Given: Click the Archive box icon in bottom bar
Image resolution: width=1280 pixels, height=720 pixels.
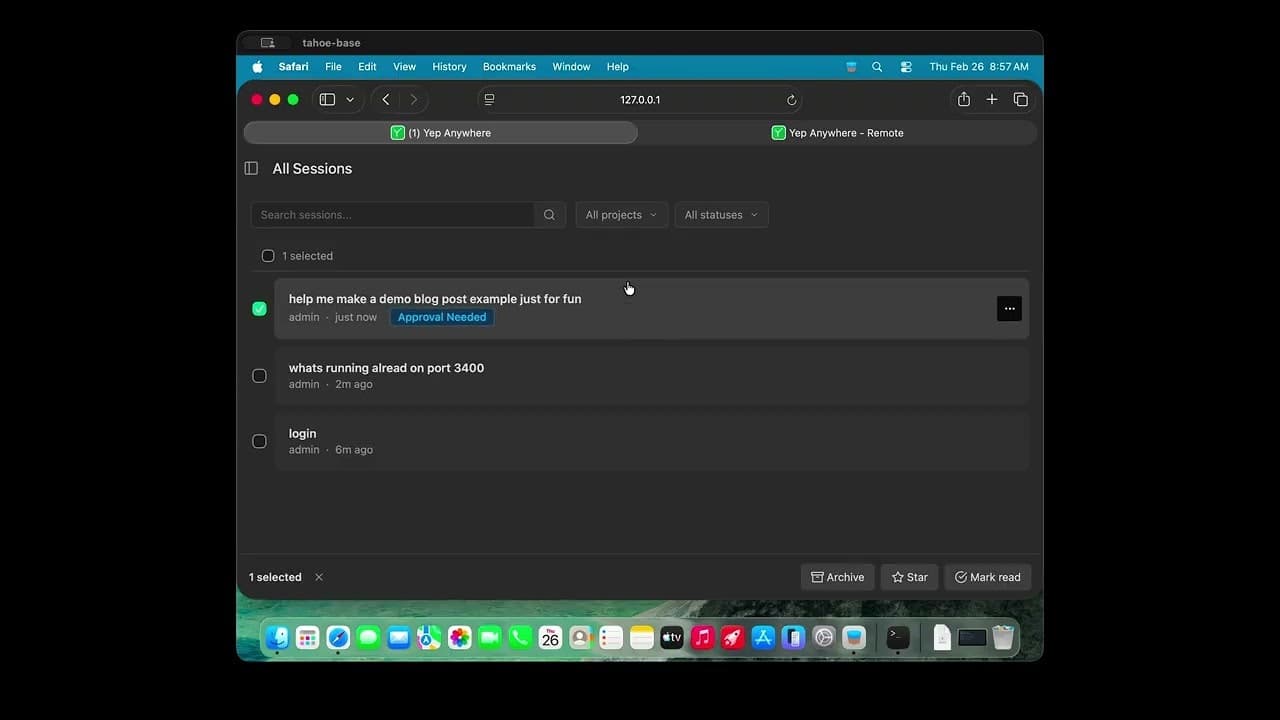Looking at the screenshot, I should point(817,577).
